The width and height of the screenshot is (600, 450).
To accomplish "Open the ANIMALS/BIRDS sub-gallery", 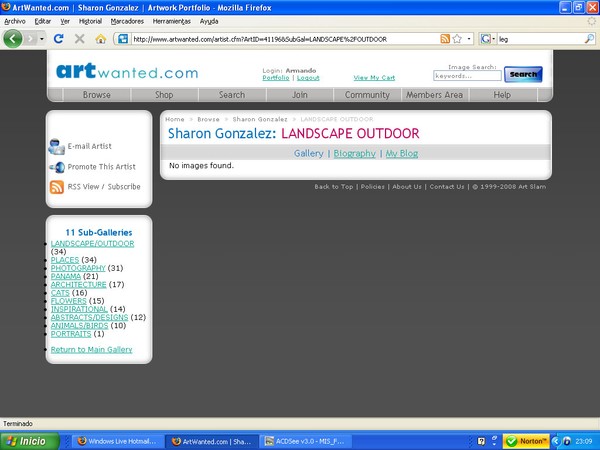I will 80,326.
